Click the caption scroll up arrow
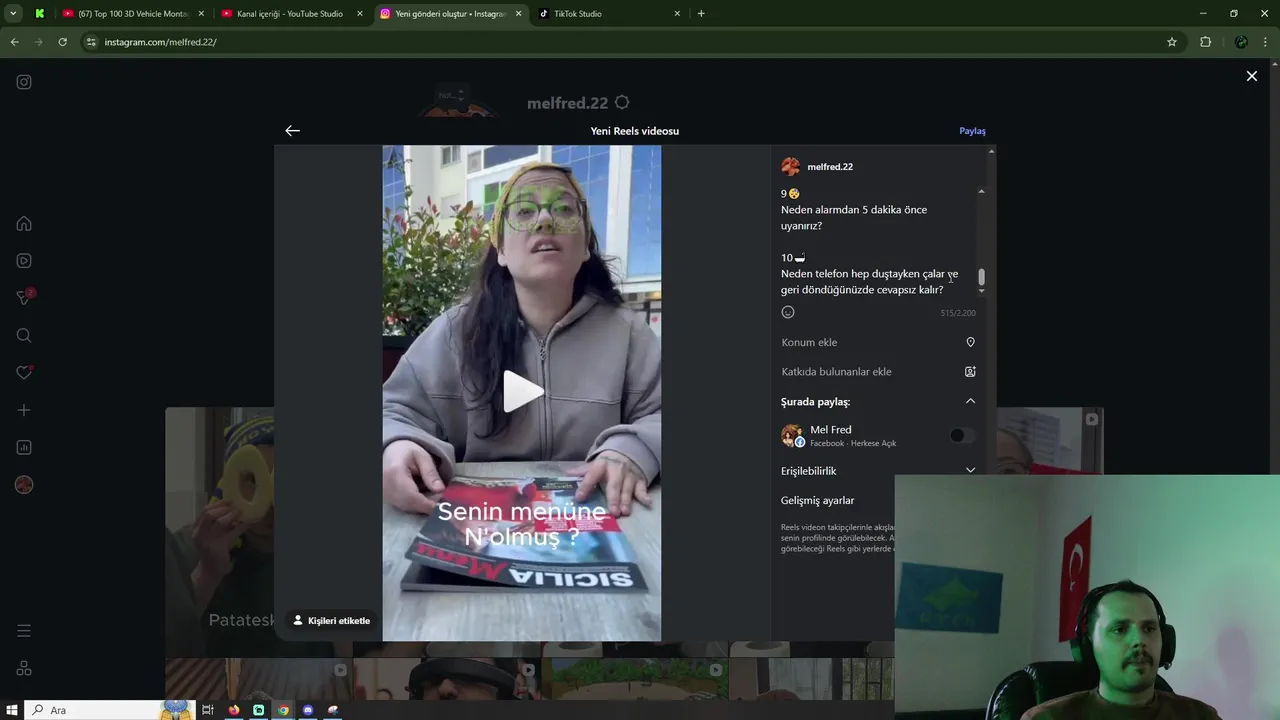Viewport: 1280px width, 720px height. (982, 191)
